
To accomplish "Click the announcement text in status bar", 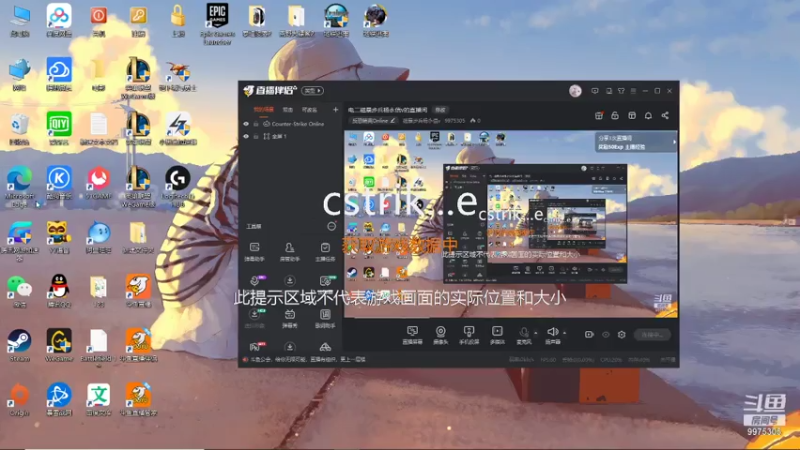I will pos(308,360).
